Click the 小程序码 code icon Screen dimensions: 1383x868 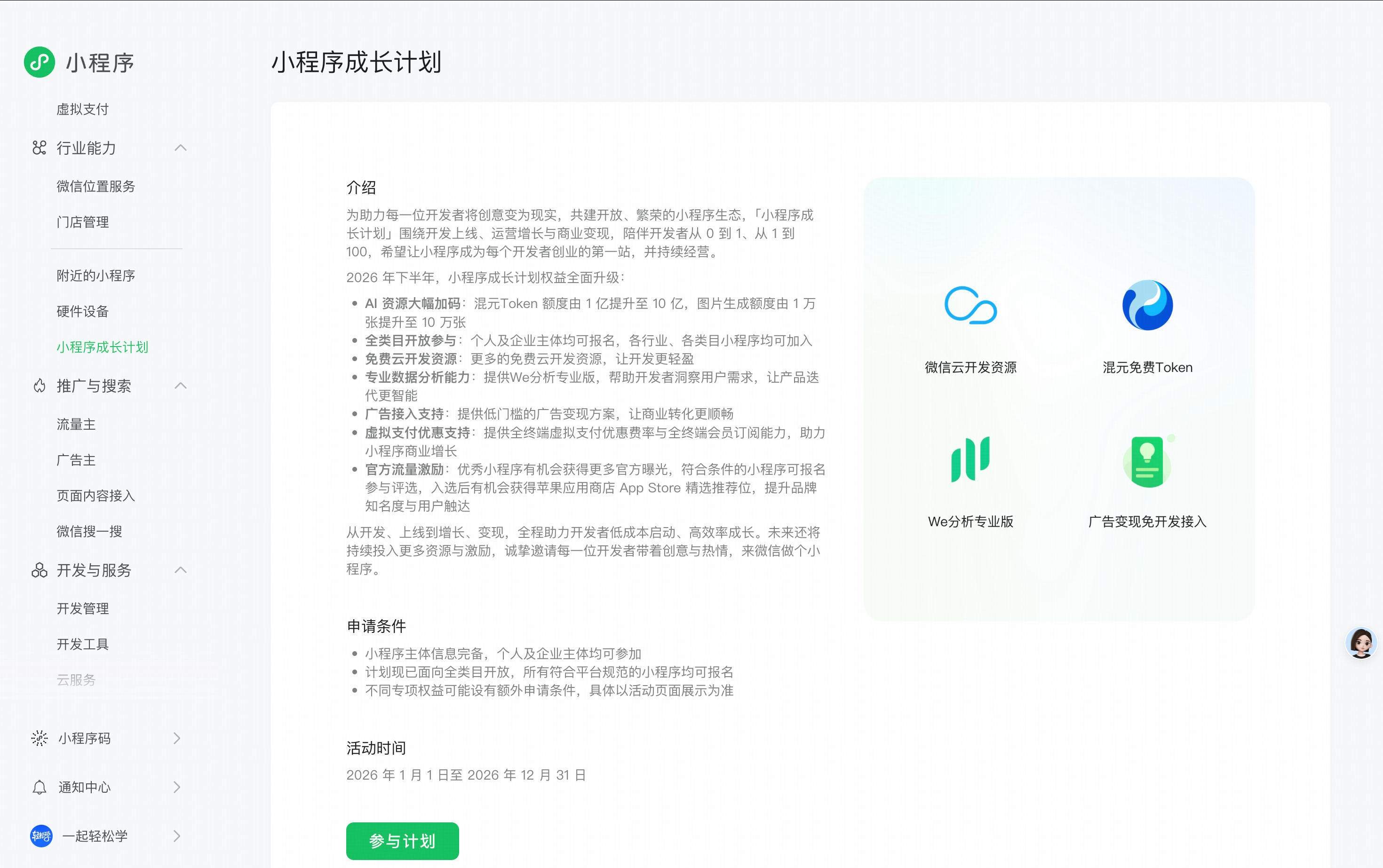39,738
